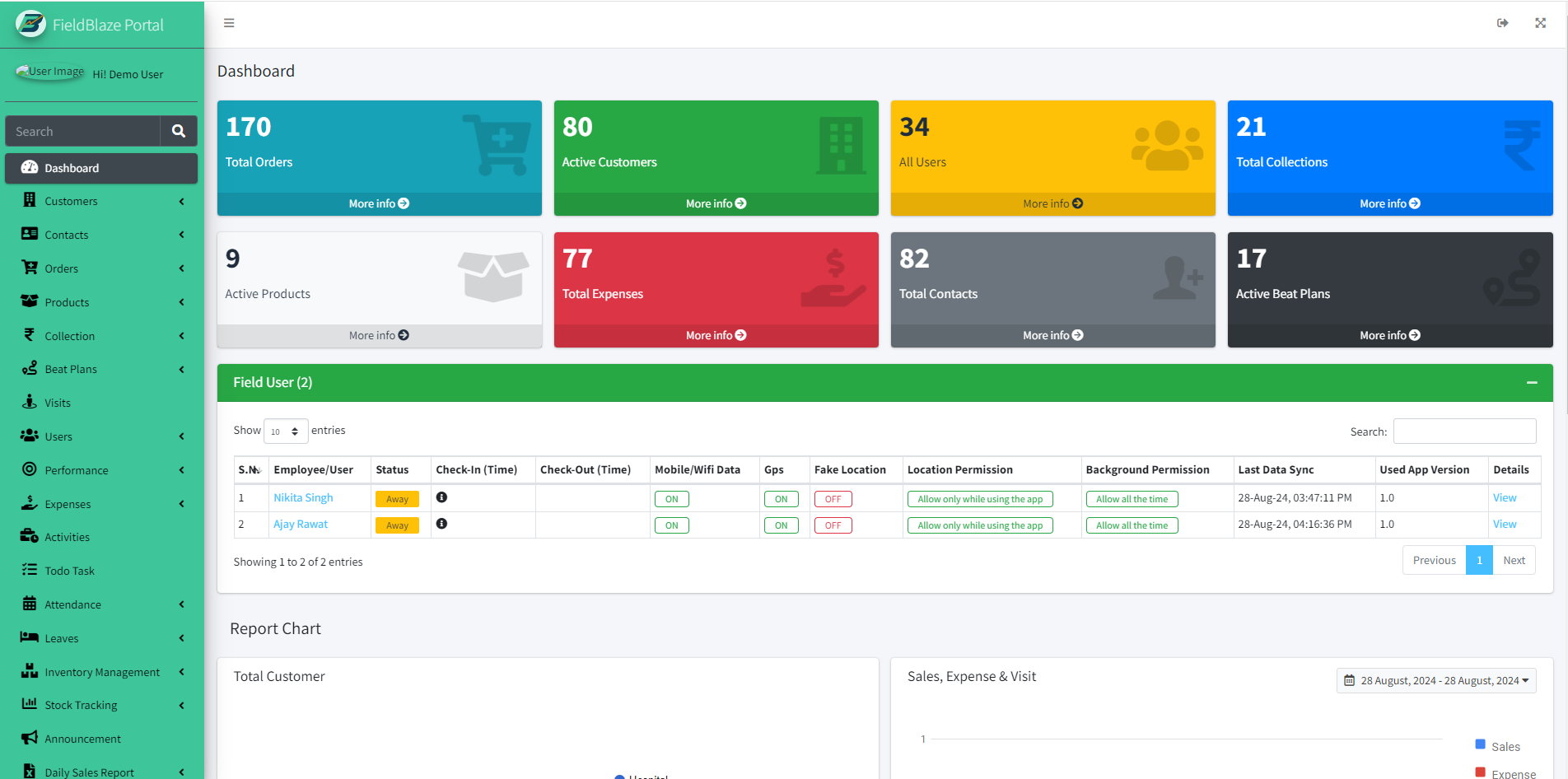1568x779 pixels.
Task: Toggle Gps ON badge for Ajay Rawat
Action: point(781,525)
